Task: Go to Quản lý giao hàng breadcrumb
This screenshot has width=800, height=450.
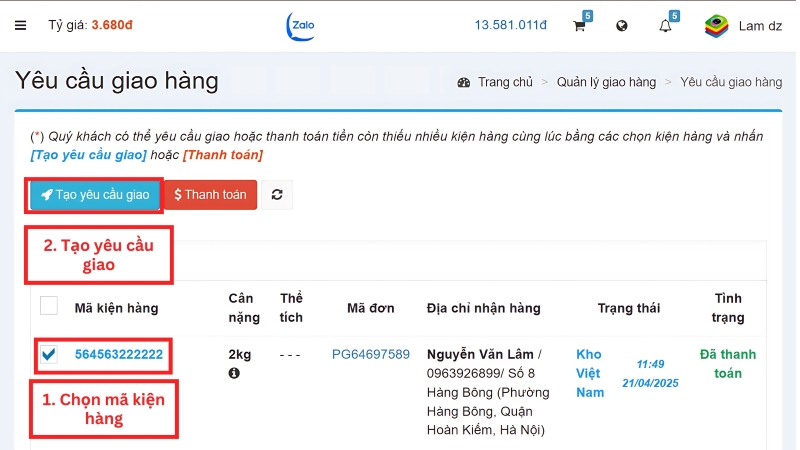Action: click(606, 82)
